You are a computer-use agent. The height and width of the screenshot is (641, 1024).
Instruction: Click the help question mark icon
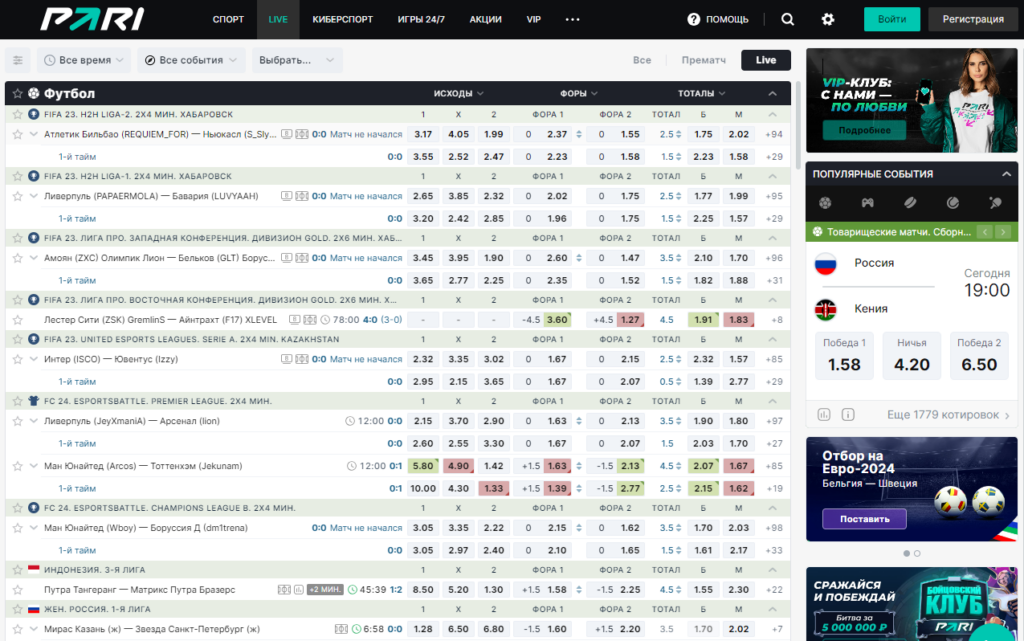click(694, 20)
